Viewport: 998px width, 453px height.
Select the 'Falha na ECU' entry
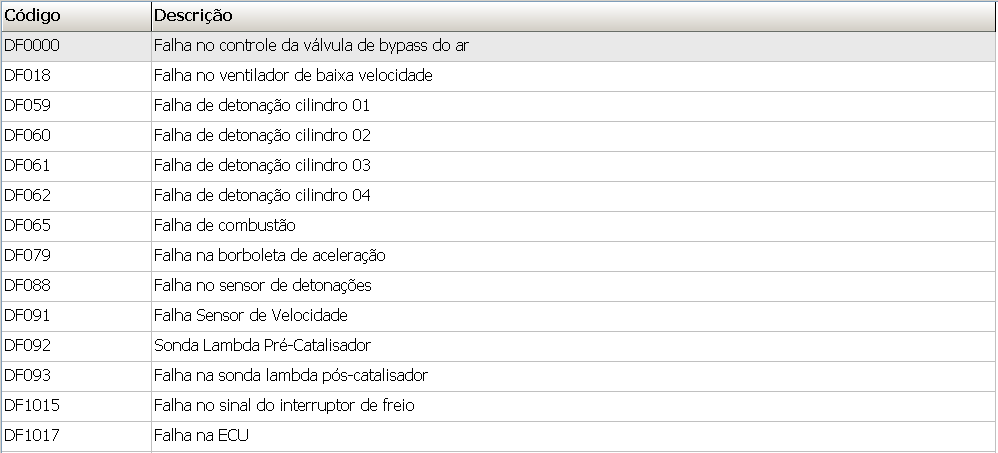pos(201,436)
